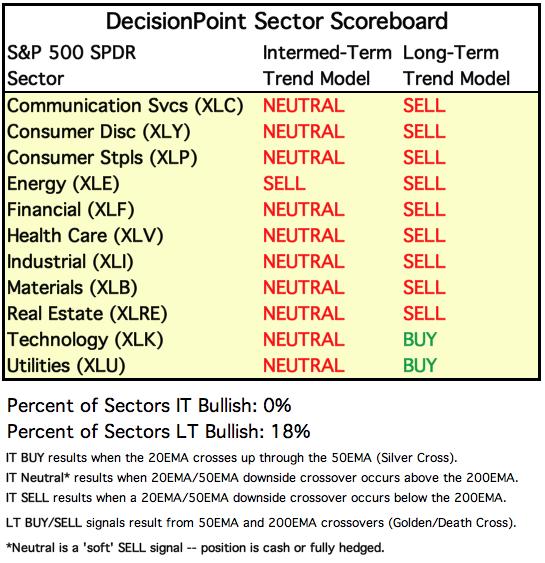Click the DecisionPoint Sector Scoreboard title
Screen dimensions: 545x563
pos(276,22)
